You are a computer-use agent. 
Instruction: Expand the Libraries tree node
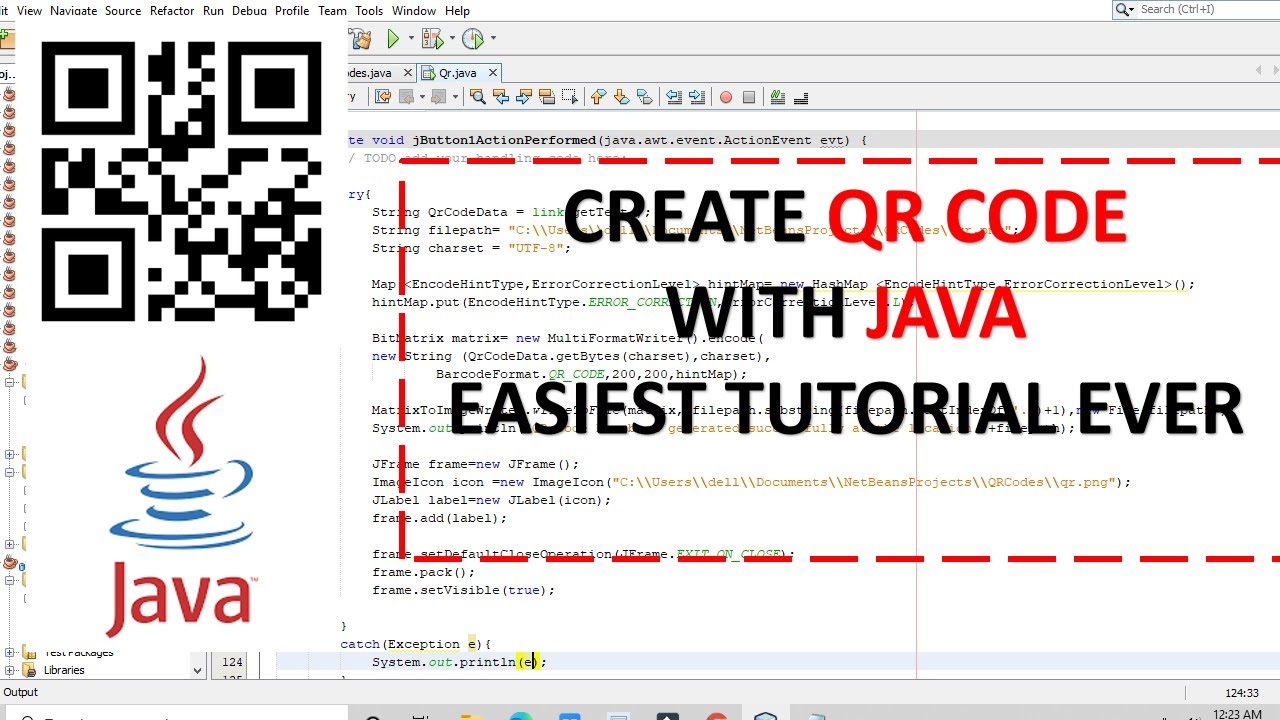point(10,670)
